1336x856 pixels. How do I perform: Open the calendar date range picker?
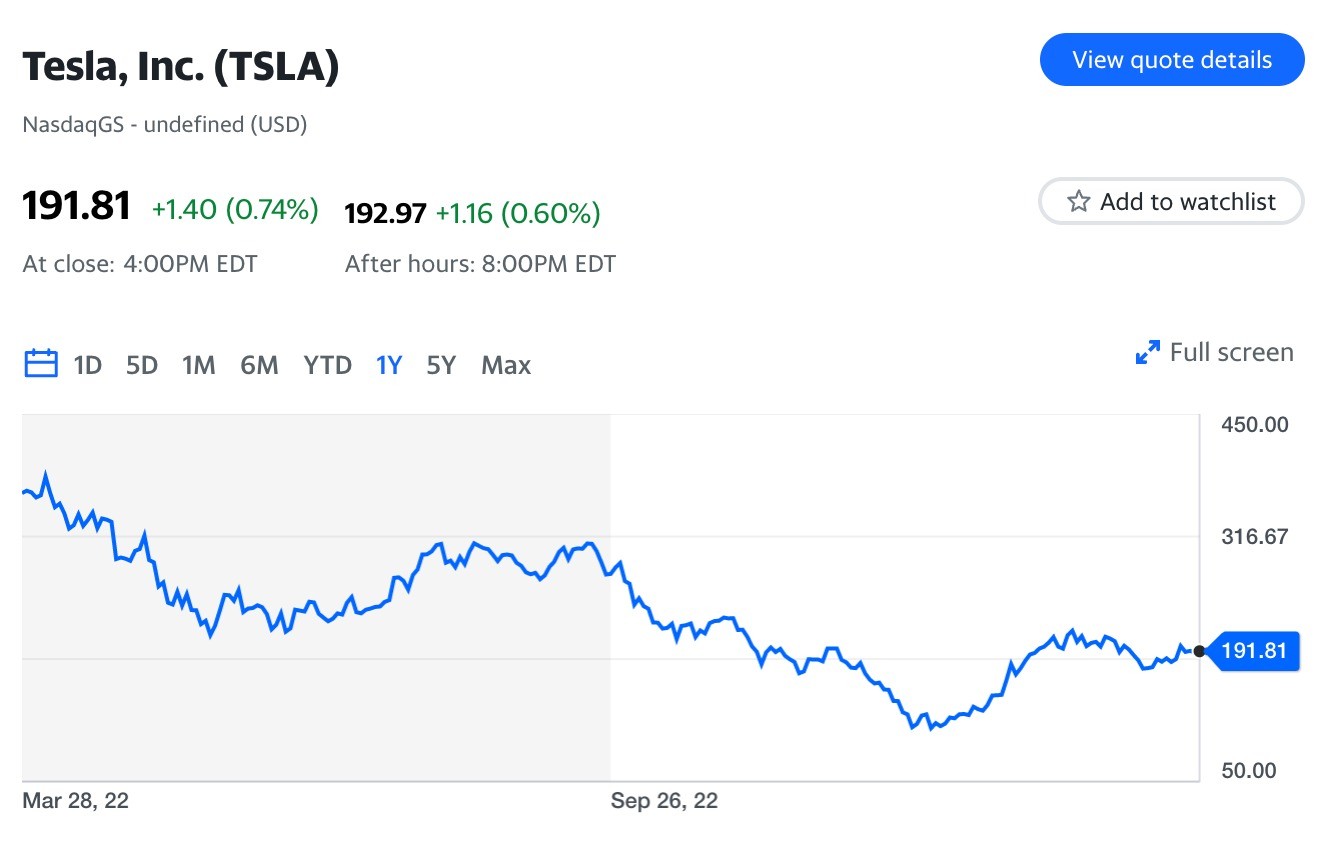(40, 364)
